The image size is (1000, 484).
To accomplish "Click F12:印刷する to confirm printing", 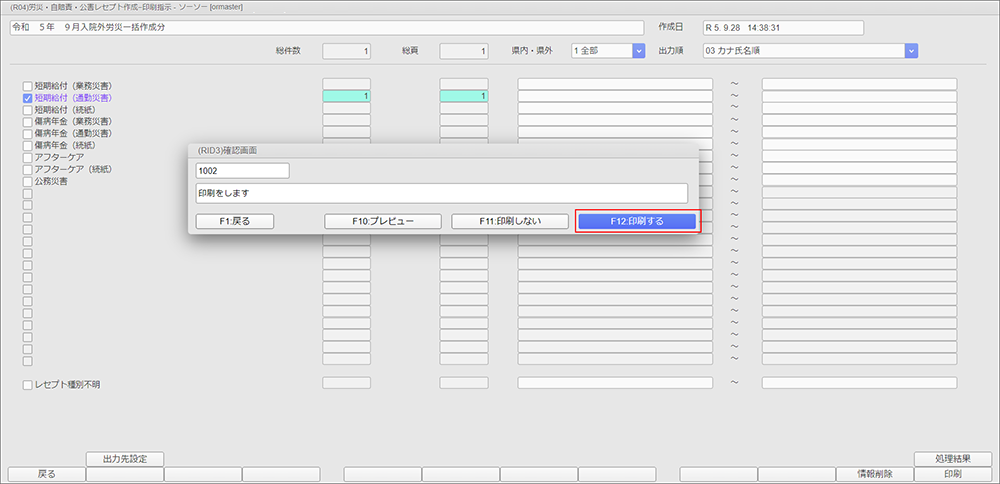I will tap(637, 221).
